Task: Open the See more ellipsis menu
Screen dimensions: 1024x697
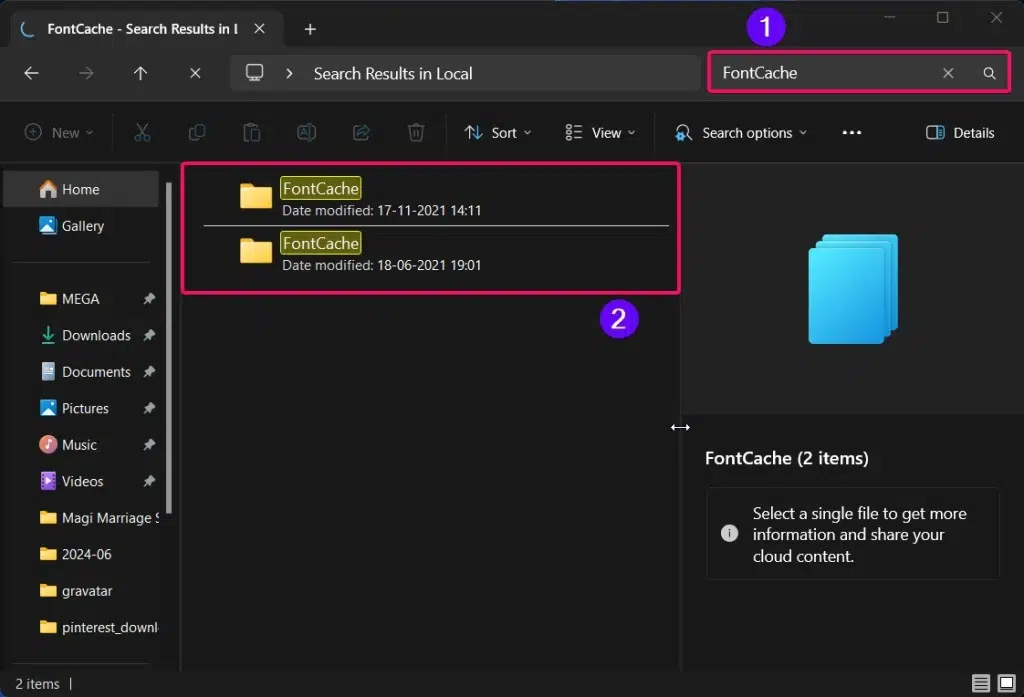Action: [852, 133]
